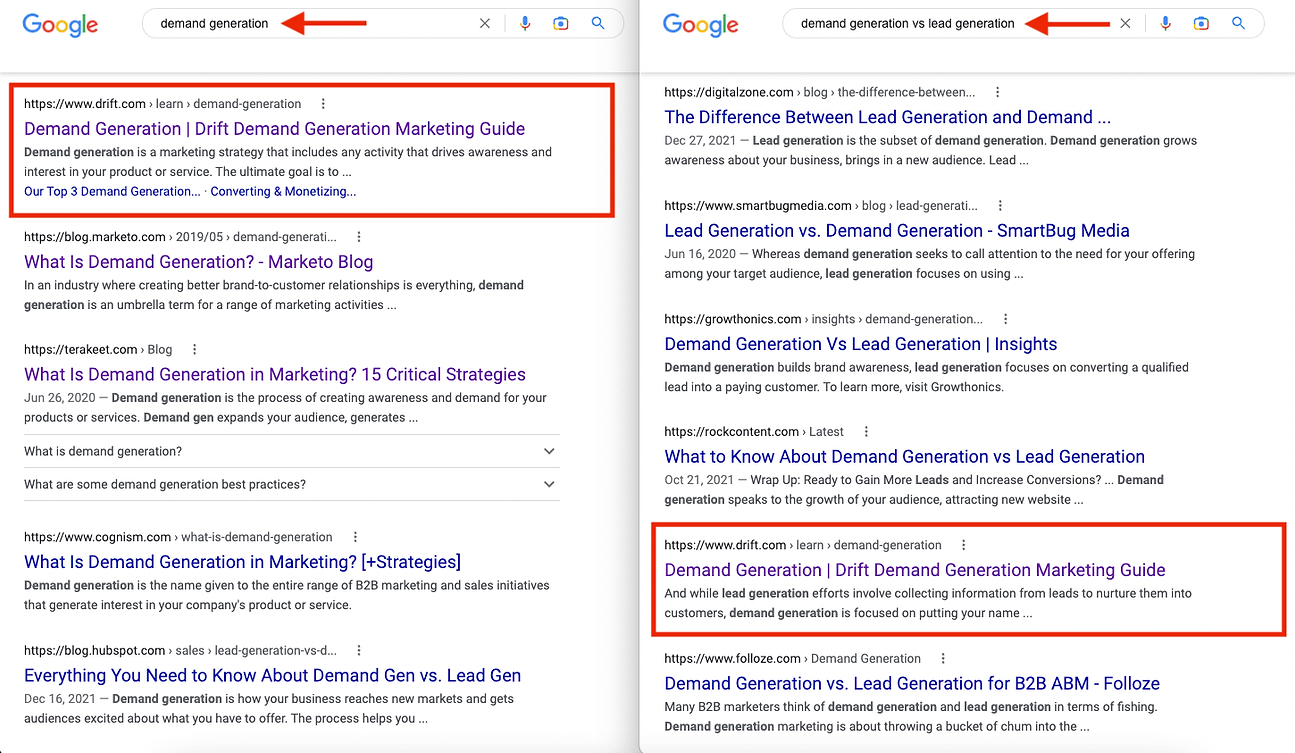Open Terakeet '15 Critical Strategies' result
The height and width of the screenshot is (753, 1295).
(x=275, y=374)
